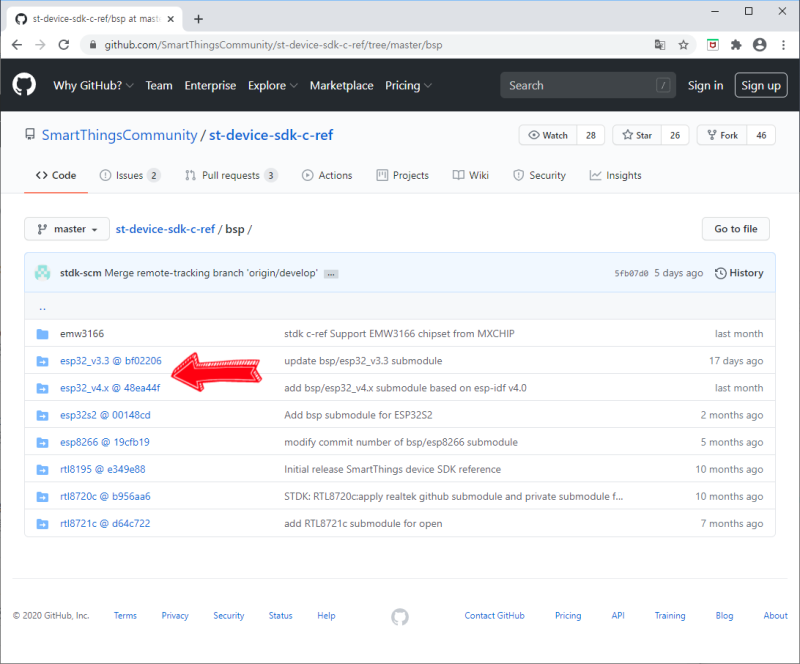Screen dimensions: 800x664
Task: Click the Go to file button
Action: [735, 228]
